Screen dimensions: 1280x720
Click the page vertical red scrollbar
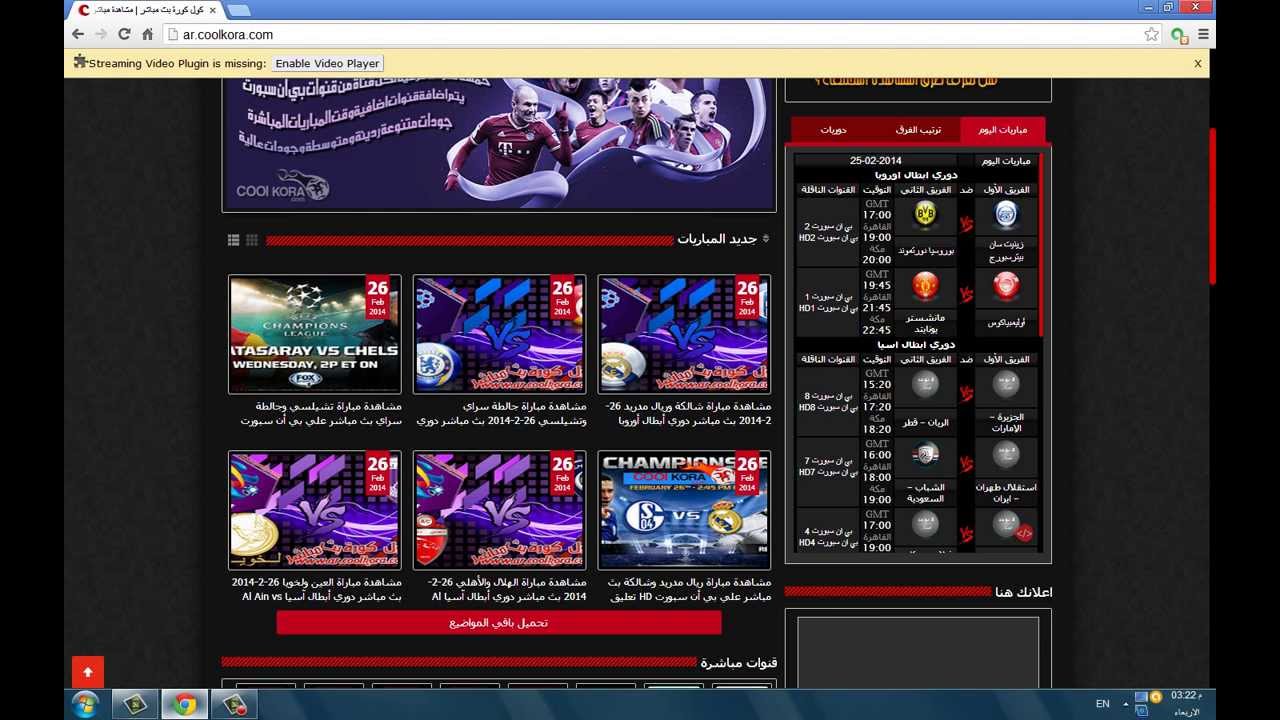click(1214, 205)
